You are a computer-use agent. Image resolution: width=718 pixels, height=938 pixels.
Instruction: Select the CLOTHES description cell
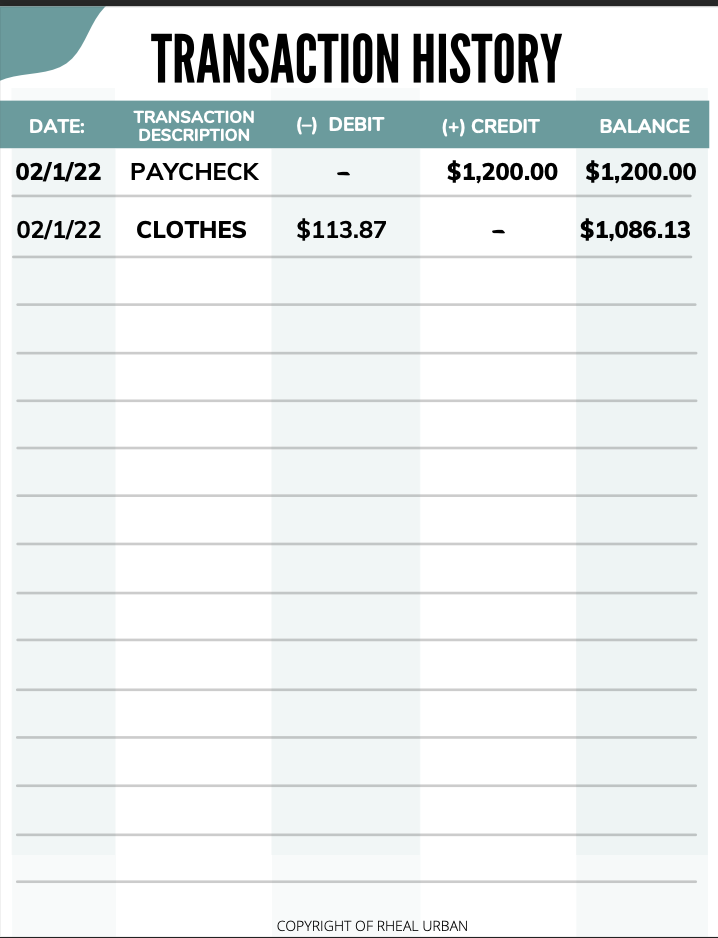tap(191, 230)
